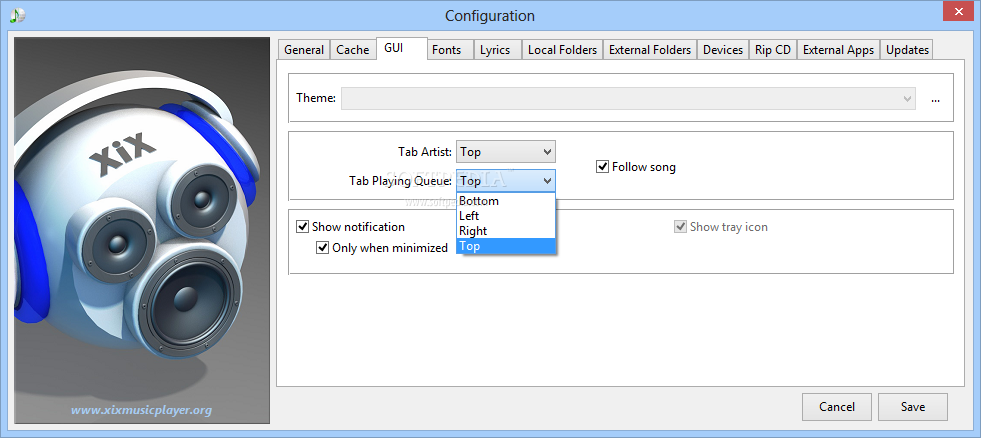Toggle the Show notification checkbox
This screenshot has width=981, height=438.
click(x=350, y=227)
